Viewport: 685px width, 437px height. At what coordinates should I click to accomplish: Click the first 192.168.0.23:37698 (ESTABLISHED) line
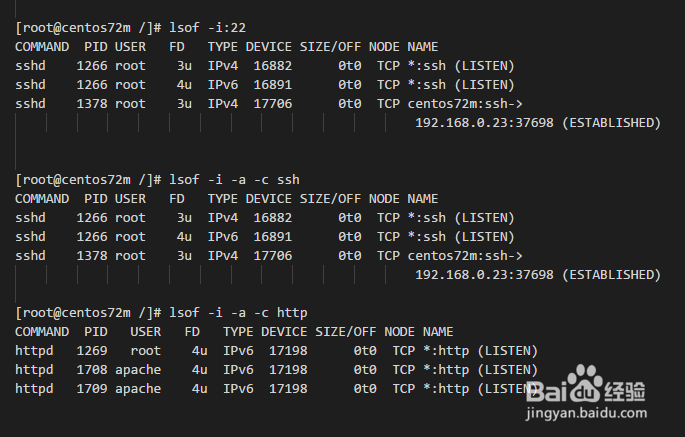tap(538, 123)
